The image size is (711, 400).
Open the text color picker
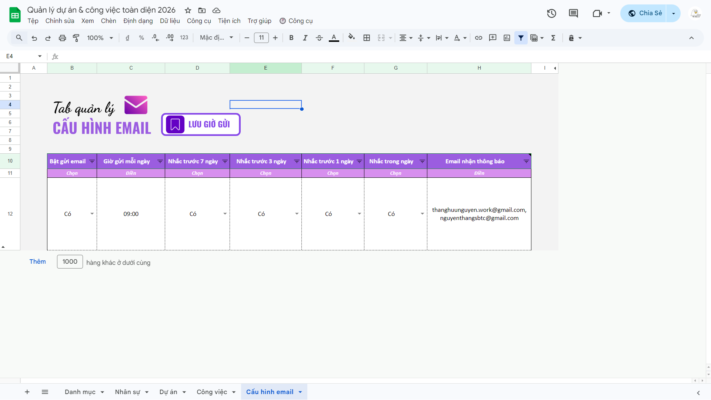pos(333,38)
